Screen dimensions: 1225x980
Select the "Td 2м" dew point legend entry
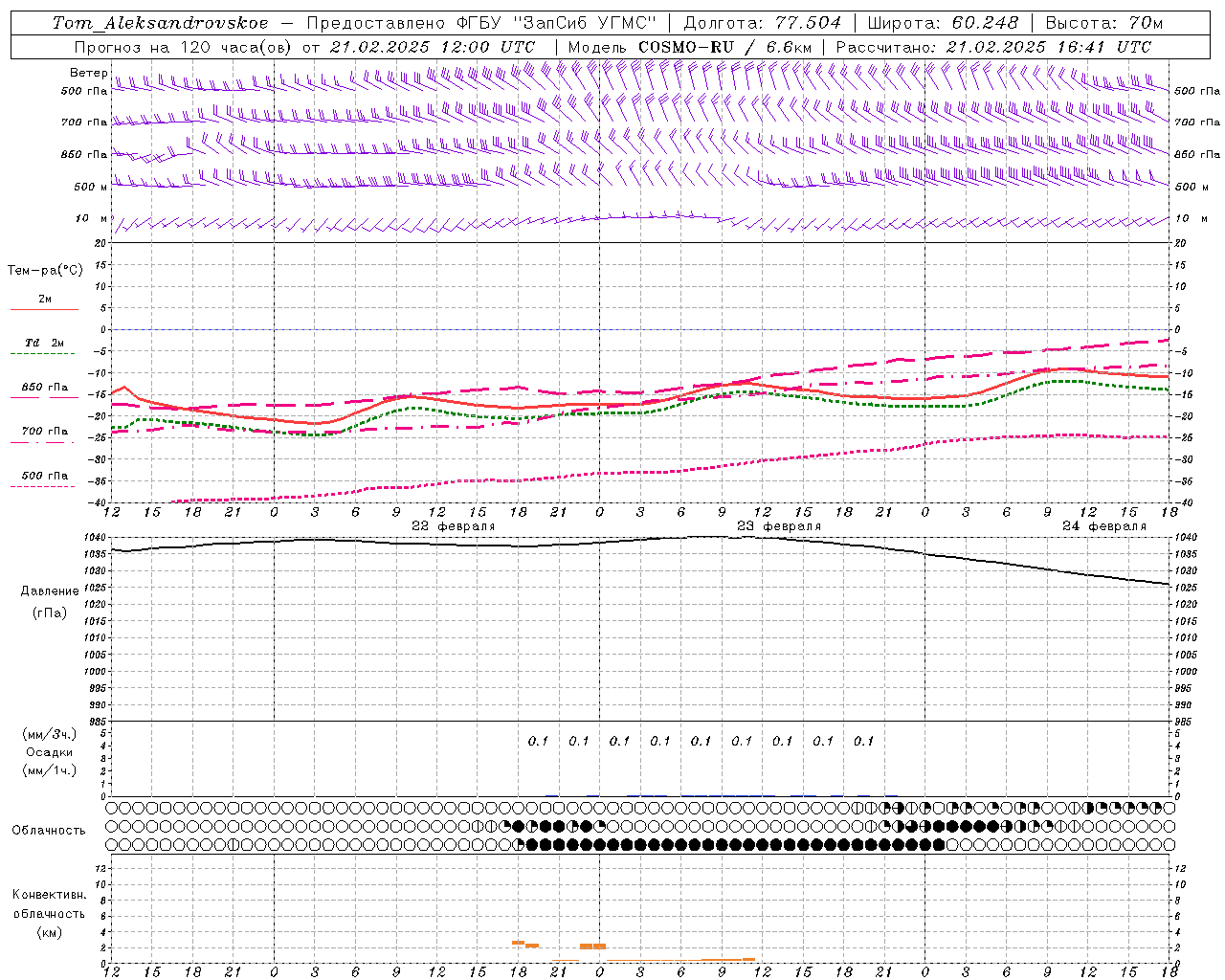(x=45, y=343)
